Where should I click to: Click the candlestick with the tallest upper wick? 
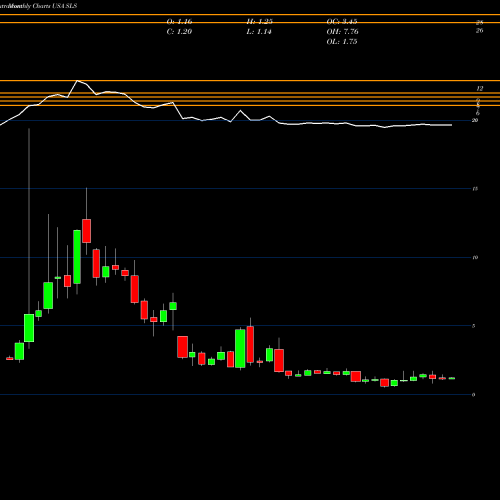[x=29, y=328]
